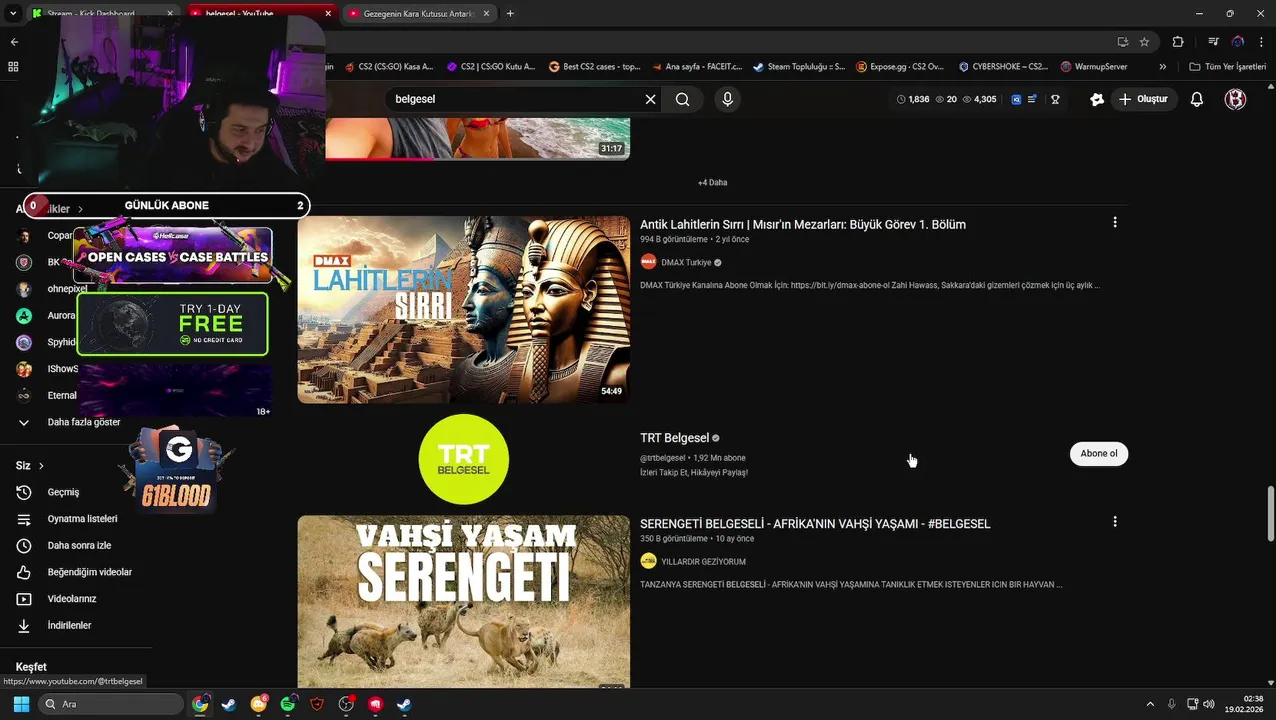Close the Gezegenin Kara Kutusu tab

click(486, 13)
